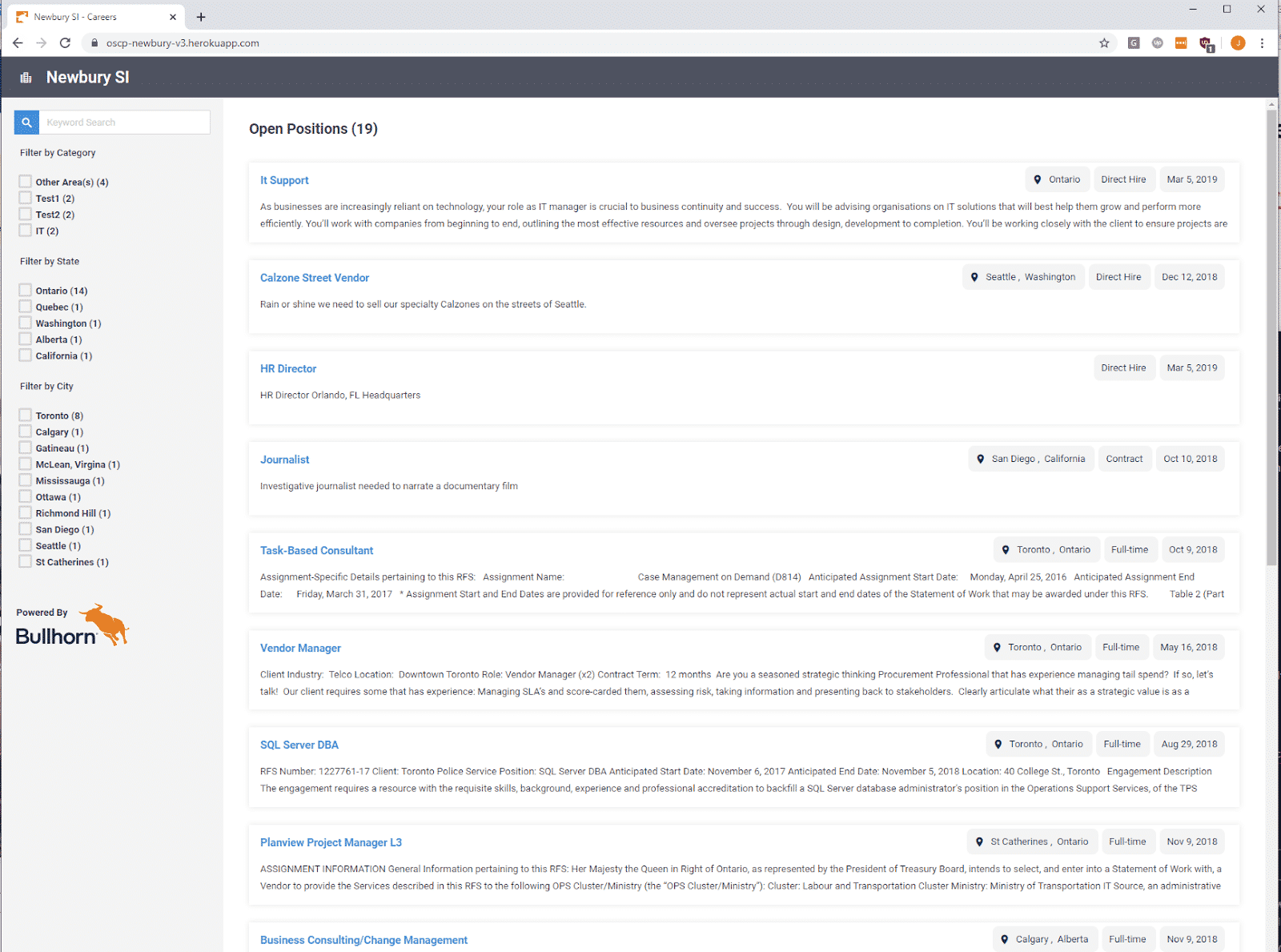Select the IT category checkbox
The width and height of the screenshot is (1281, 952).
point(26,231)
